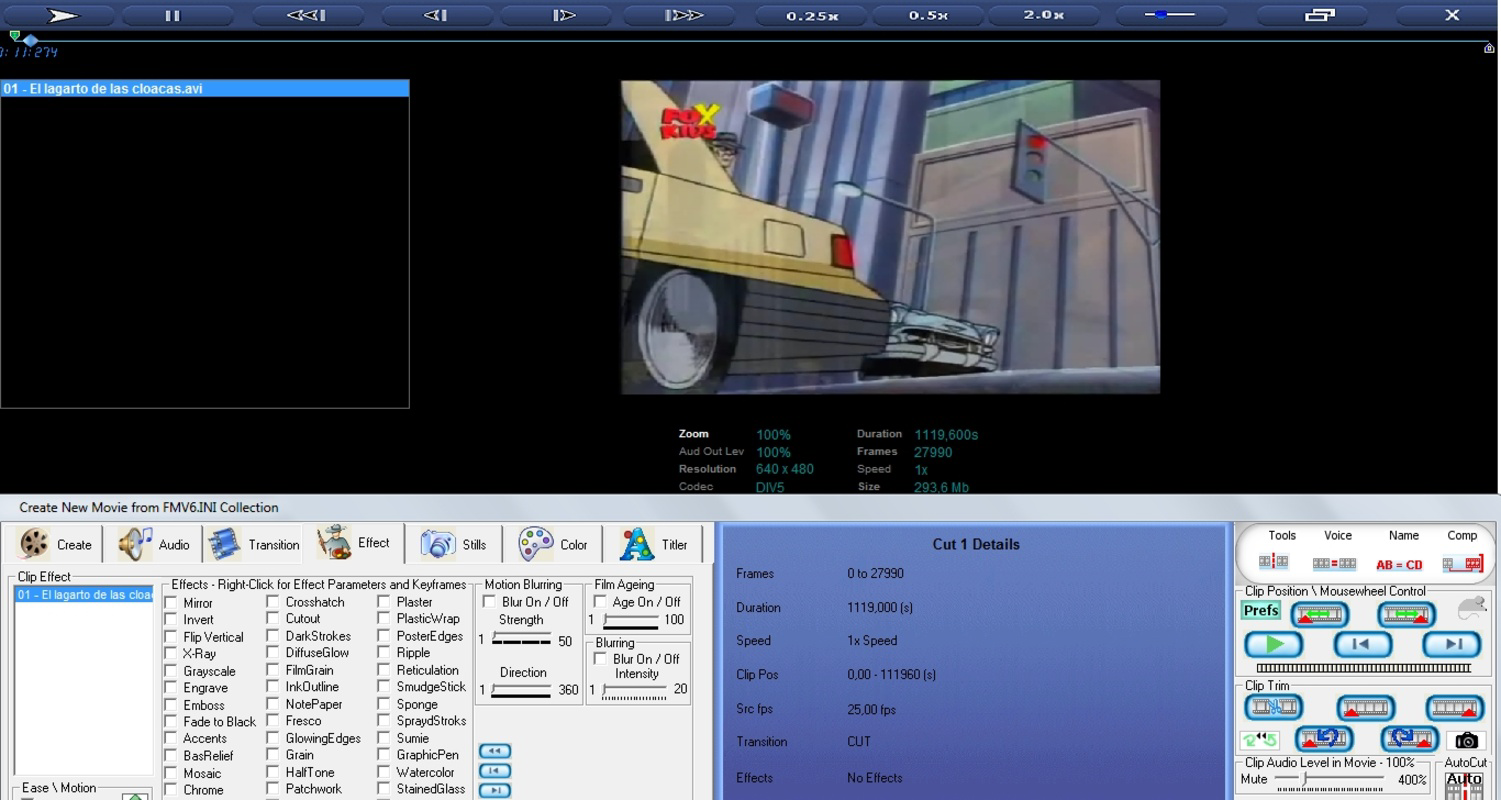Click the move-clip-right filmstrip button
Viewport: 1501px width, 800px height.
(x=1406, y=615)
